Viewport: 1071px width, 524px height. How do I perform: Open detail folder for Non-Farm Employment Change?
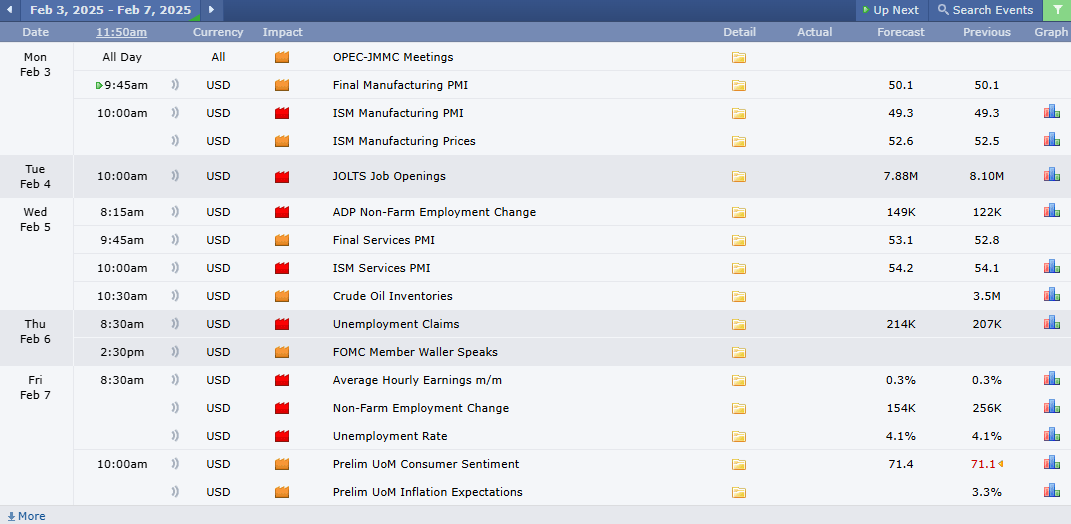coord(738,409)
